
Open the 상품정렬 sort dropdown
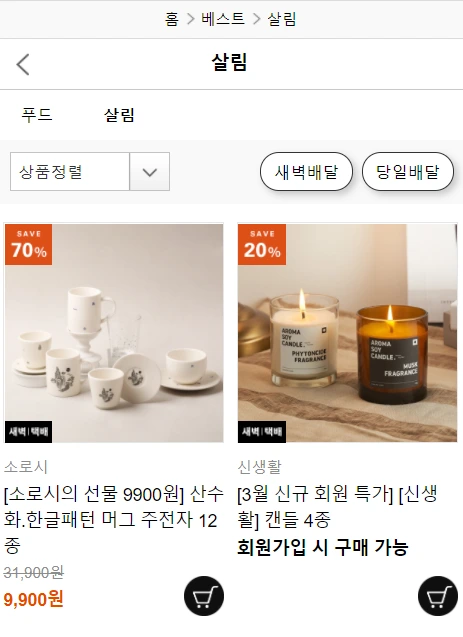90,171
